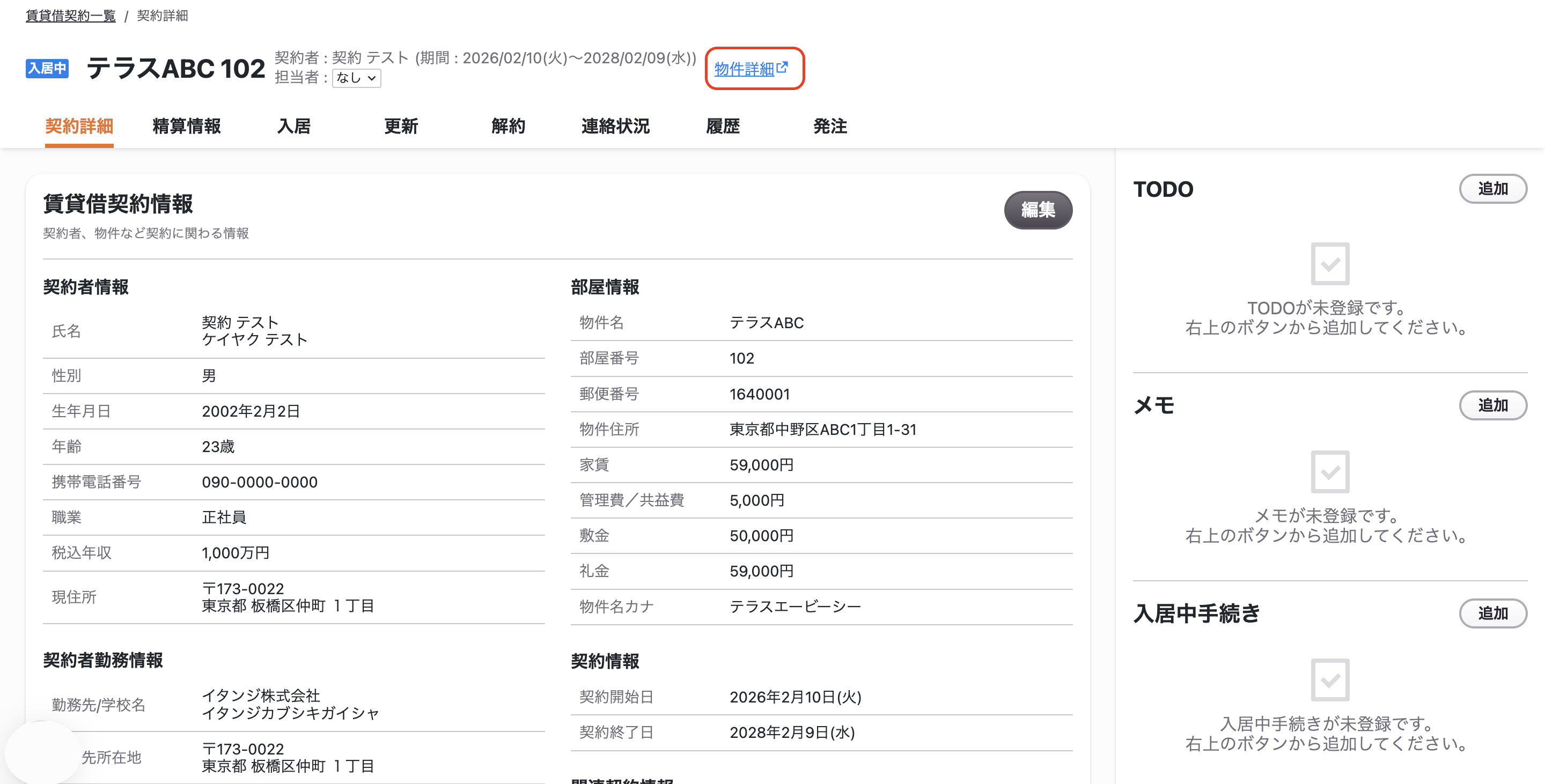Click the postal code 1640001

pos(759,394)
